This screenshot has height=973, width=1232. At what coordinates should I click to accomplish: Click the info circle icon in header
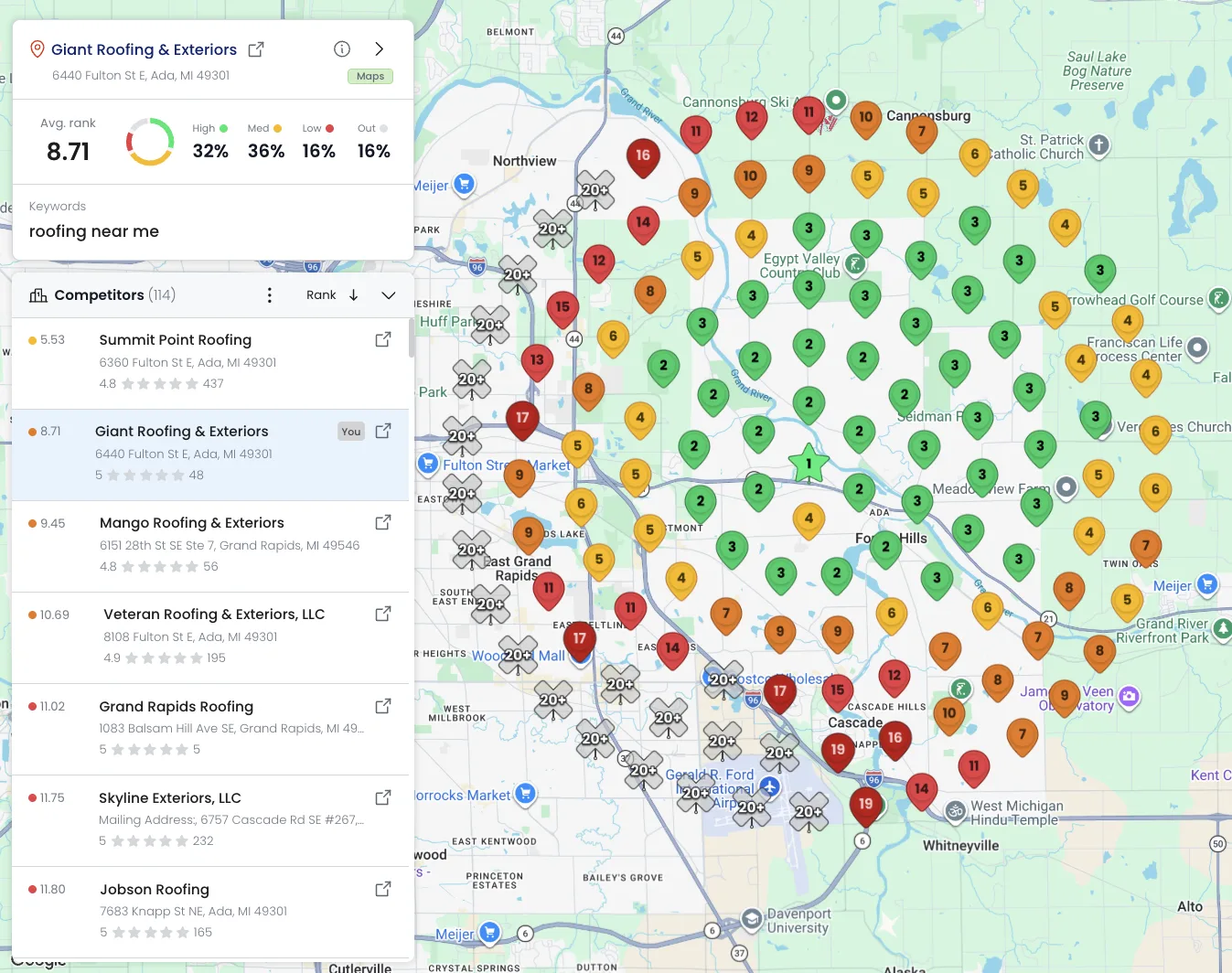pyautogui.click(x=342, y=49)
